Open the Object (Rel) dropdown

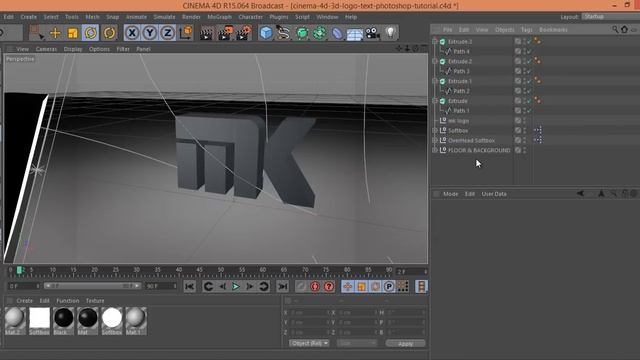[x=309, y=343]
